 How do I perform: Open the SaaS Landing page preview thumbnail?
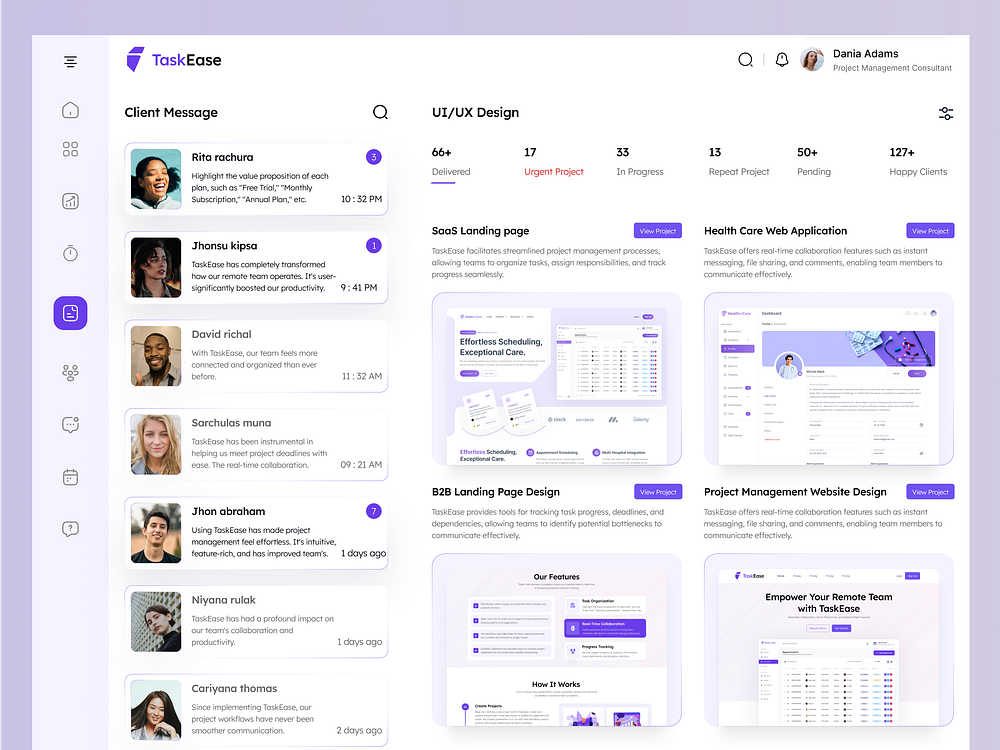556,379
